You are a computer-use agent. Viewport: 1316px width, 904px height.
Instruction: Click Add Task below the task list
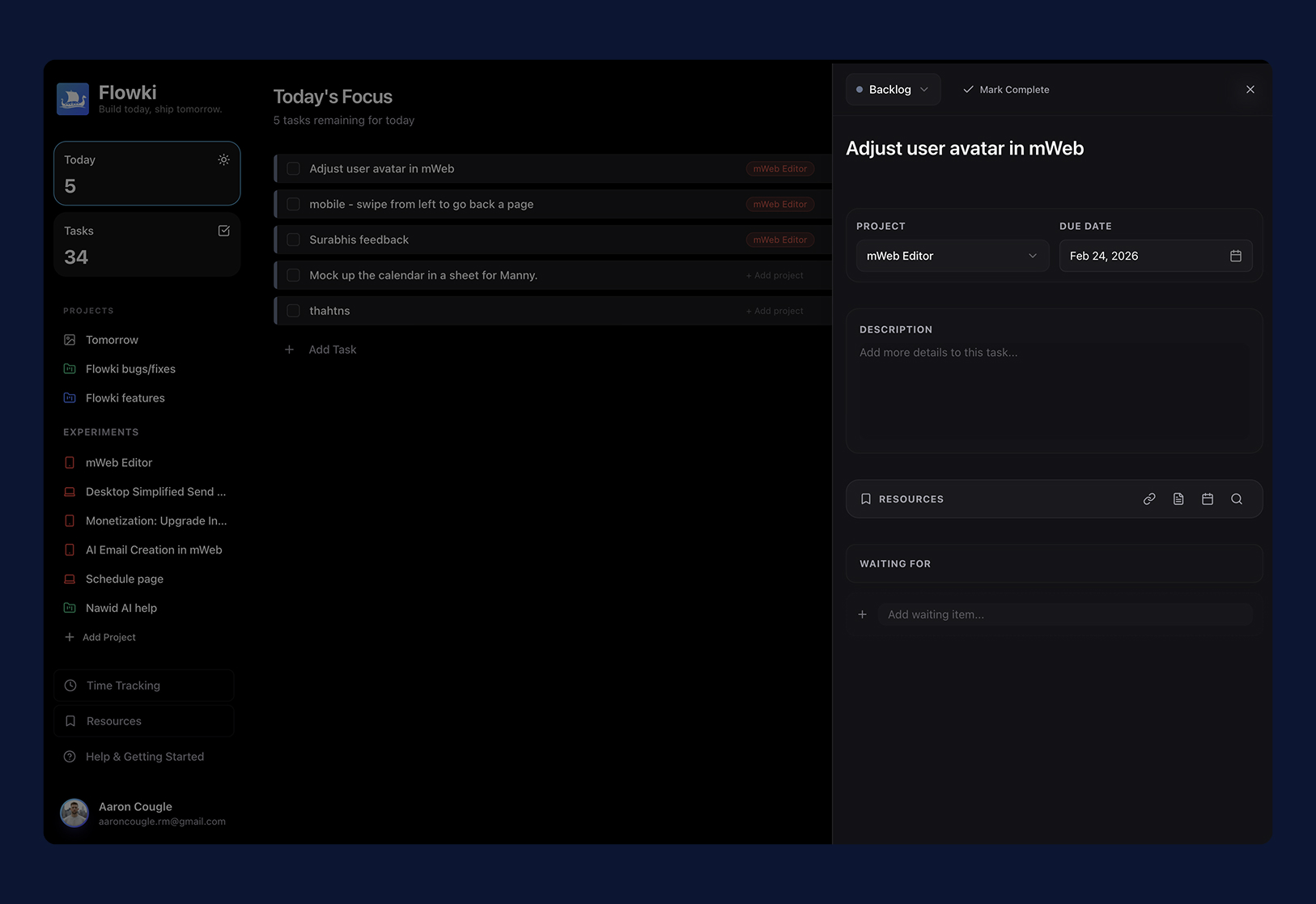332,350
